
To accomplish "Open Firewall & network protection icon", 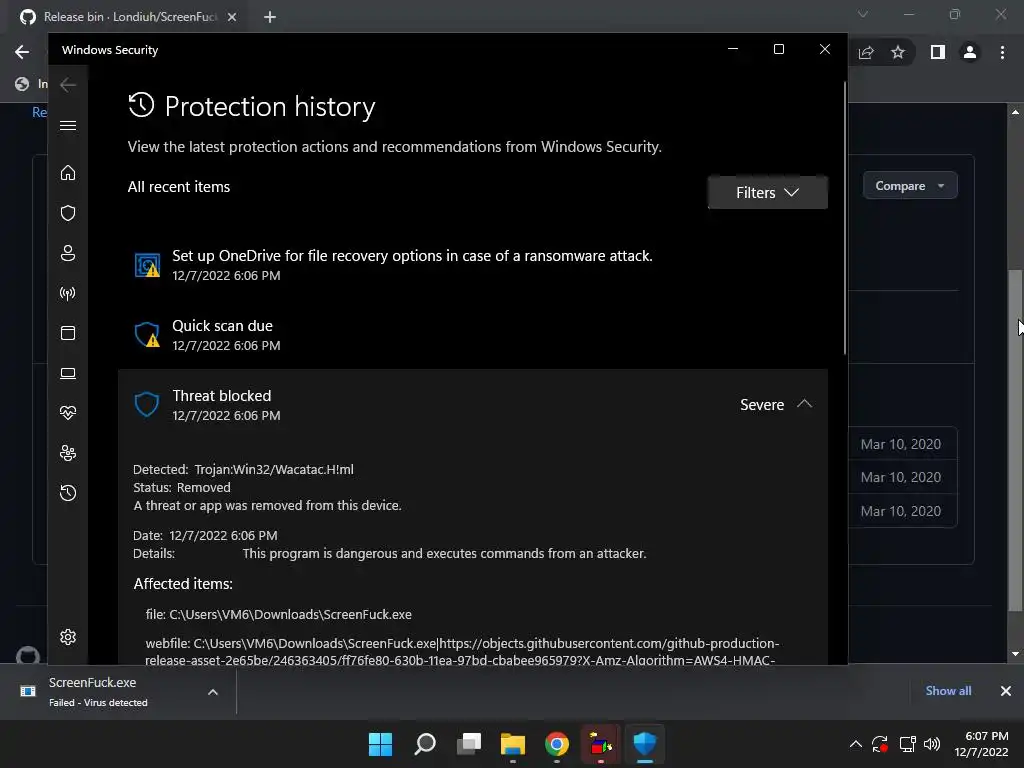I will click(x=68, y=293).
